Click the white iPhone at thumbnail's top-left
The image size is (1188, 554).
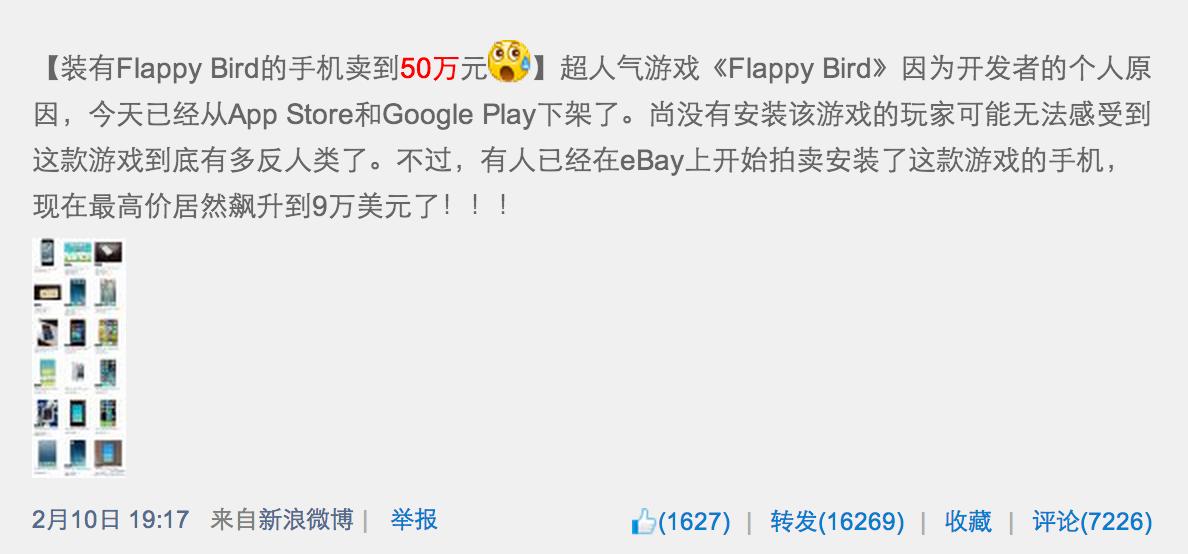[47, 252]
